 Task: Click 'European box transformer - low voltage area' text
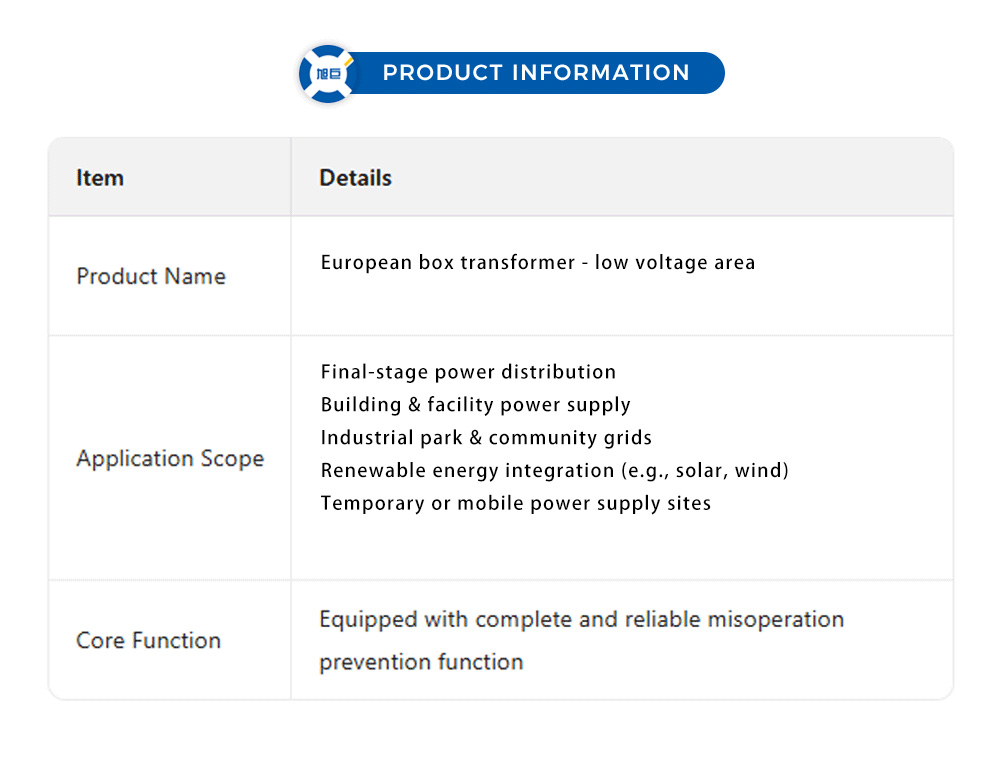(x=537, y=263)
